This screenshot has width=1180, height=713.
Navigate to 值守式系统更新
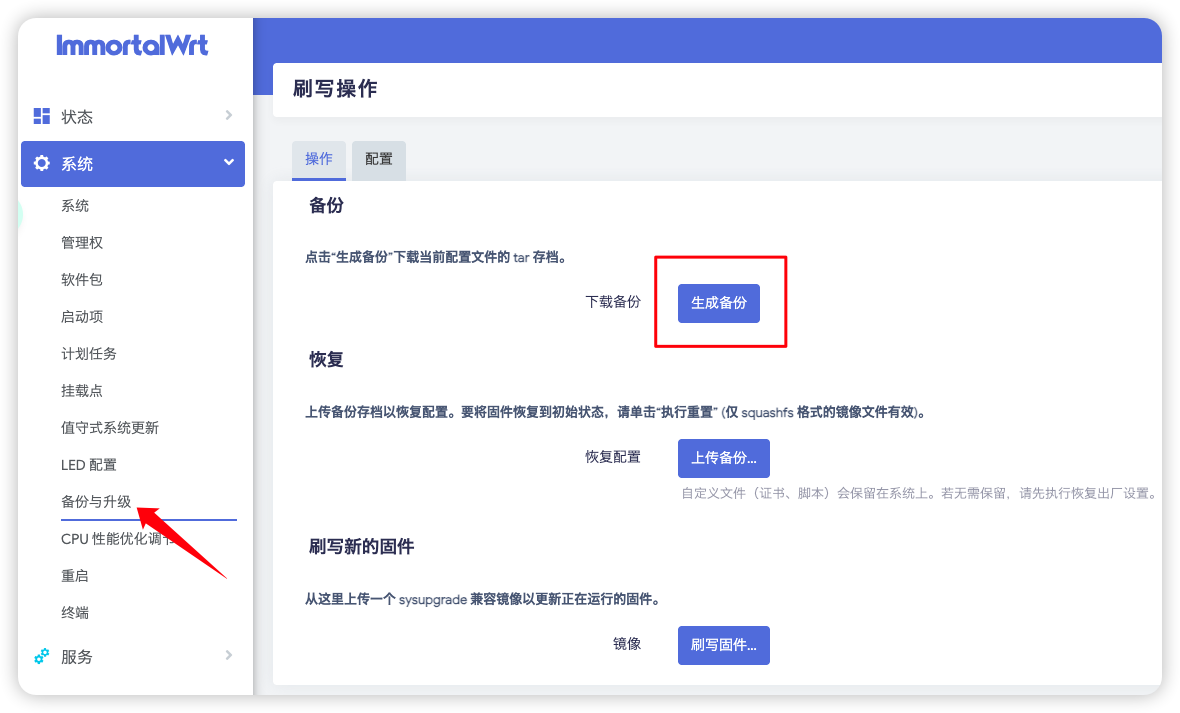[x=110, y=428]
